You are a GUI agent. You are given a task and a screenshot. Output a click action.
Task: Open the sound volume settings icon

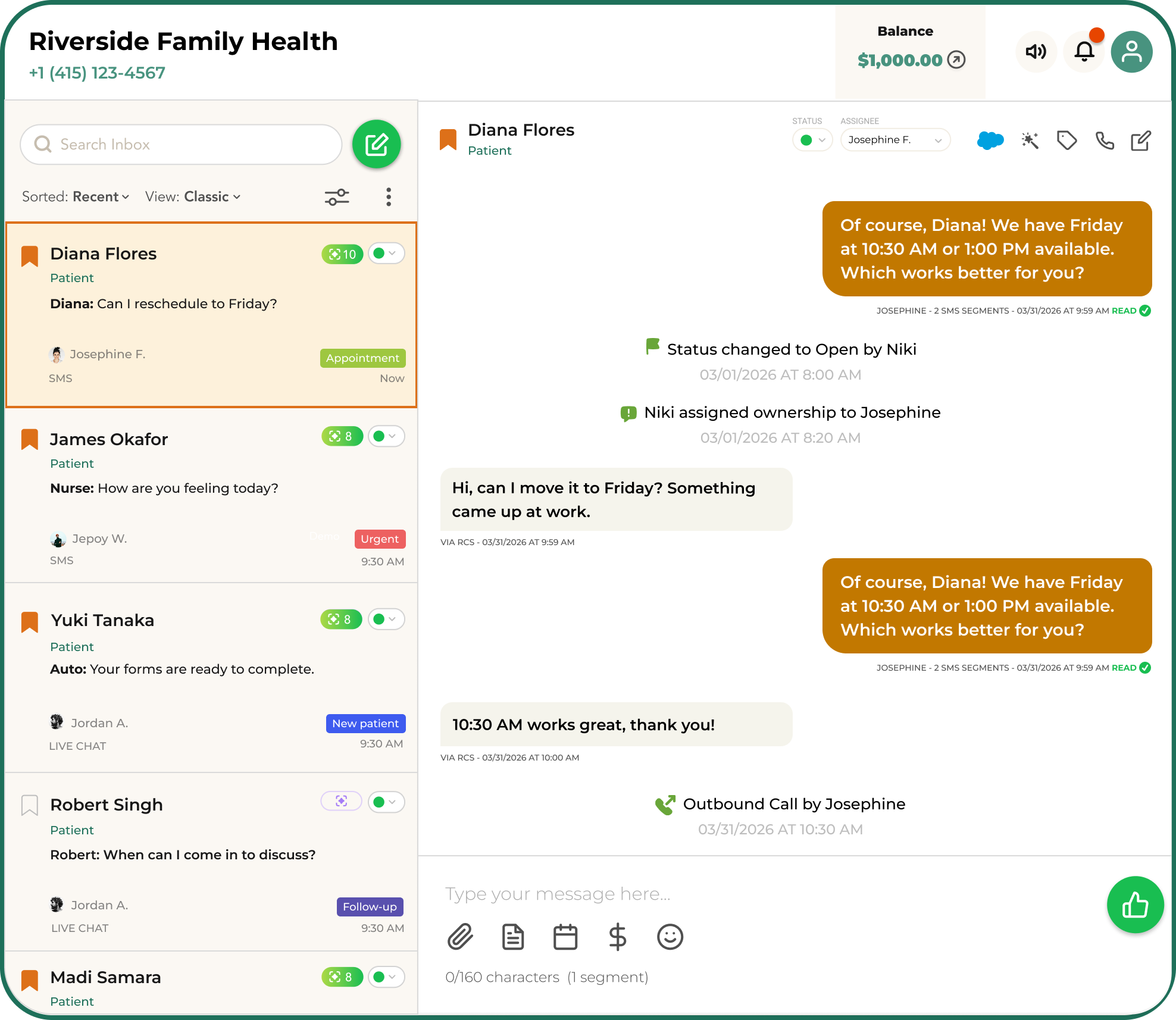pyautogui.click(x=1036, y=52)
